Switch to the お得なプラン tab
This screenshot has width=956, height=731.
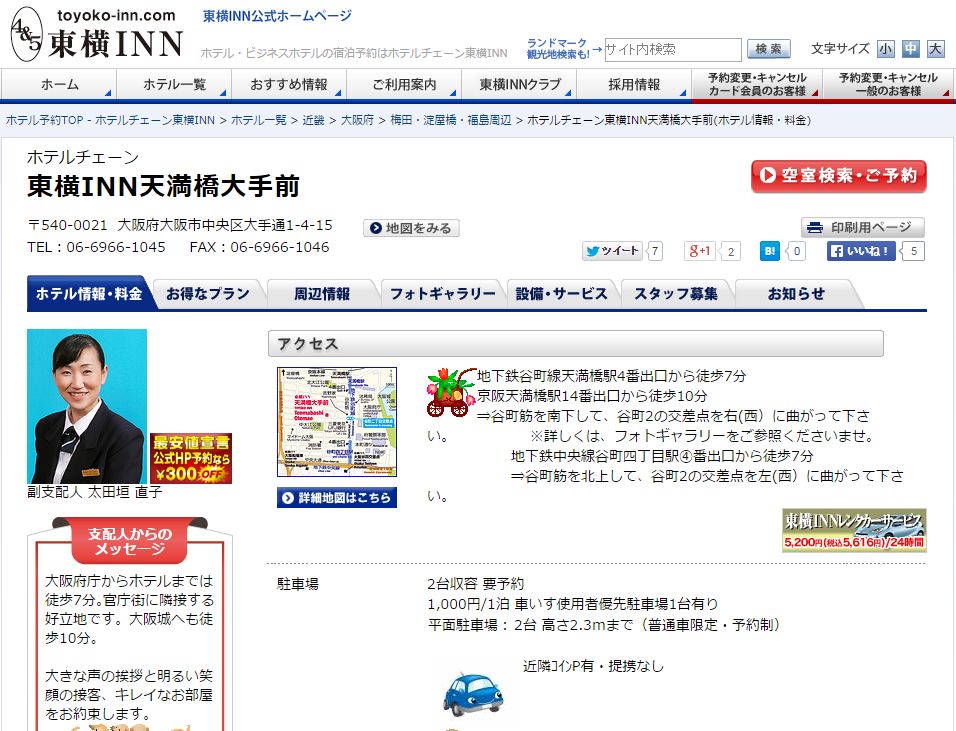pos(208,294)
